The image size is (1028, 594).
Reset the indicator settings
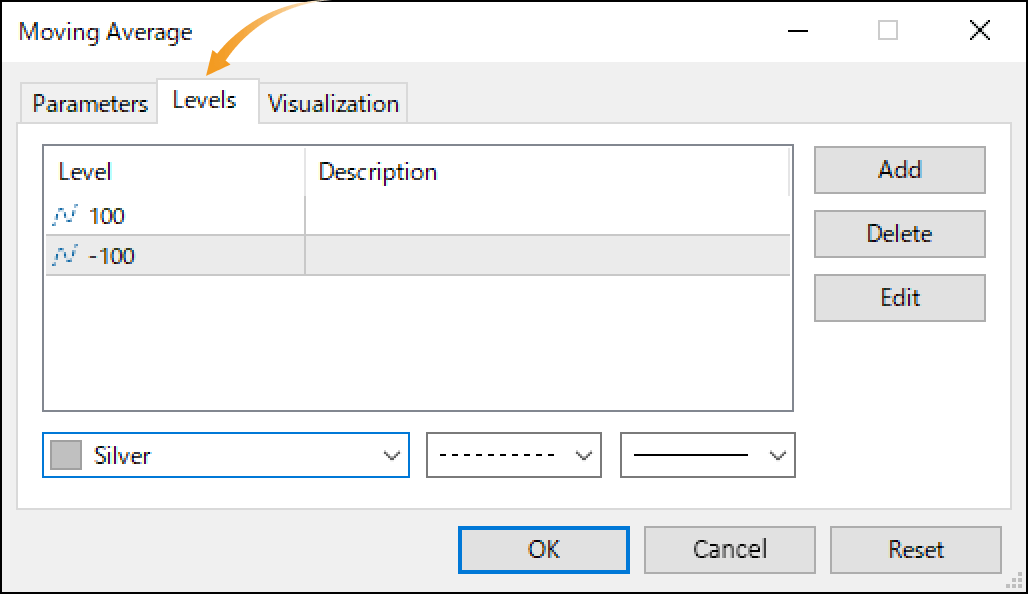(916, 549)
